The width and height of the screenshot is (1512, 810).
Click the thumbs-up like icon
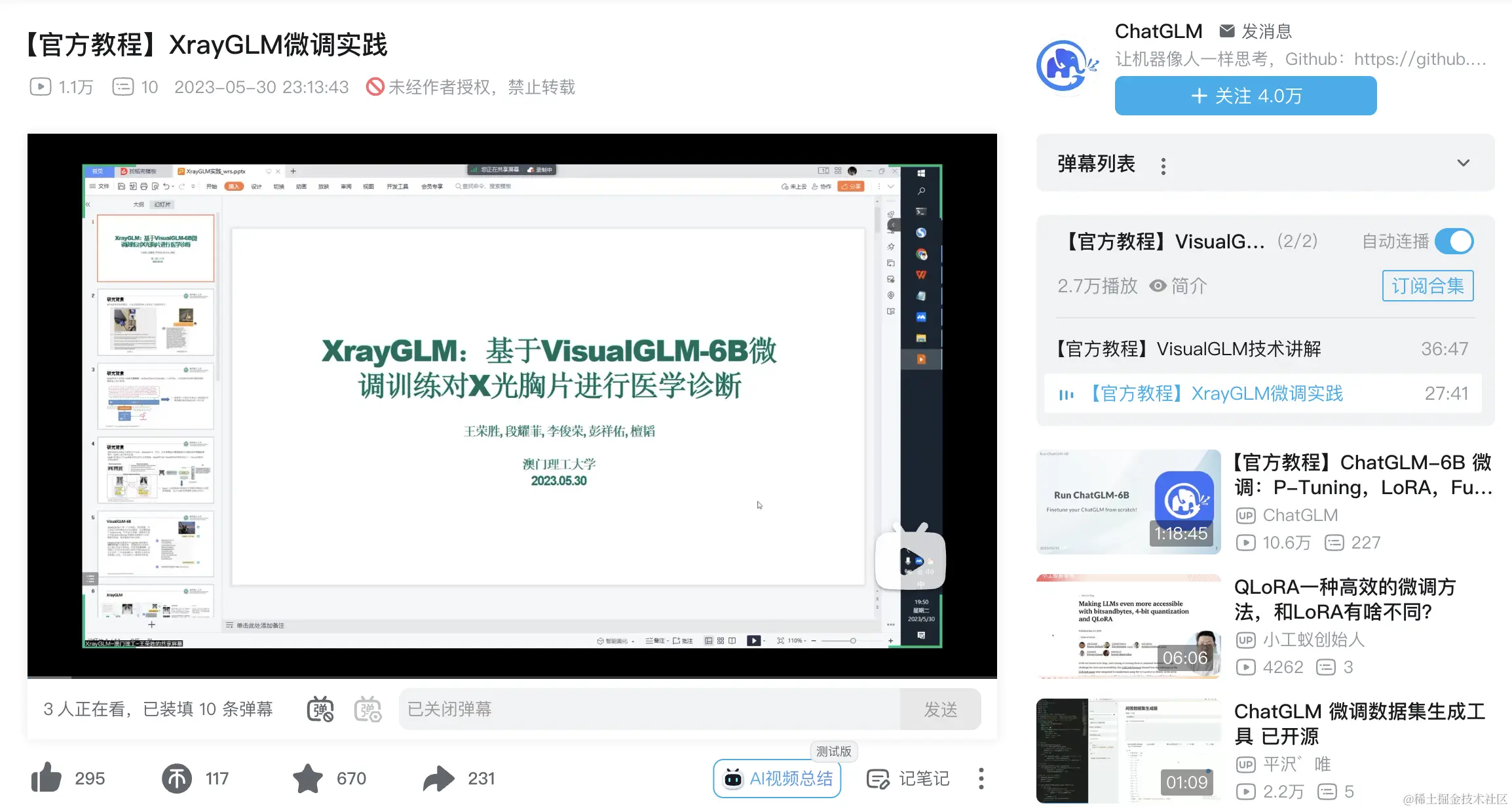tap(47, 778)
